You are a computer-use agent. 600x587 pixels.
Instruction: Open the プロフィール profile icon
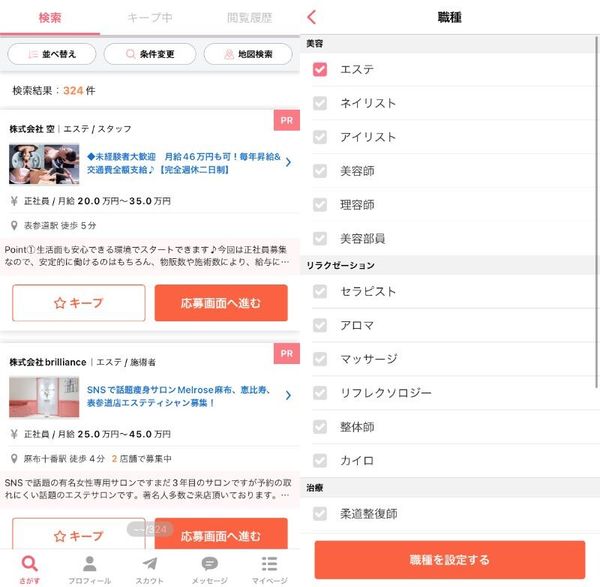click(x=90, y=564)
